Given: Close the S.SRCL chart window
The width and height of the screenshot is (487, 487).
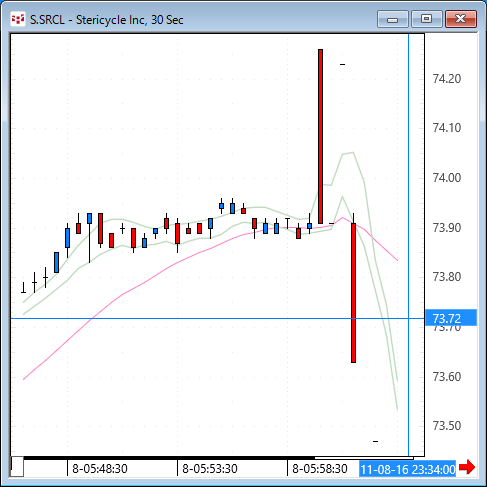Looking at the screenshot, I should [x=461, y=19].
